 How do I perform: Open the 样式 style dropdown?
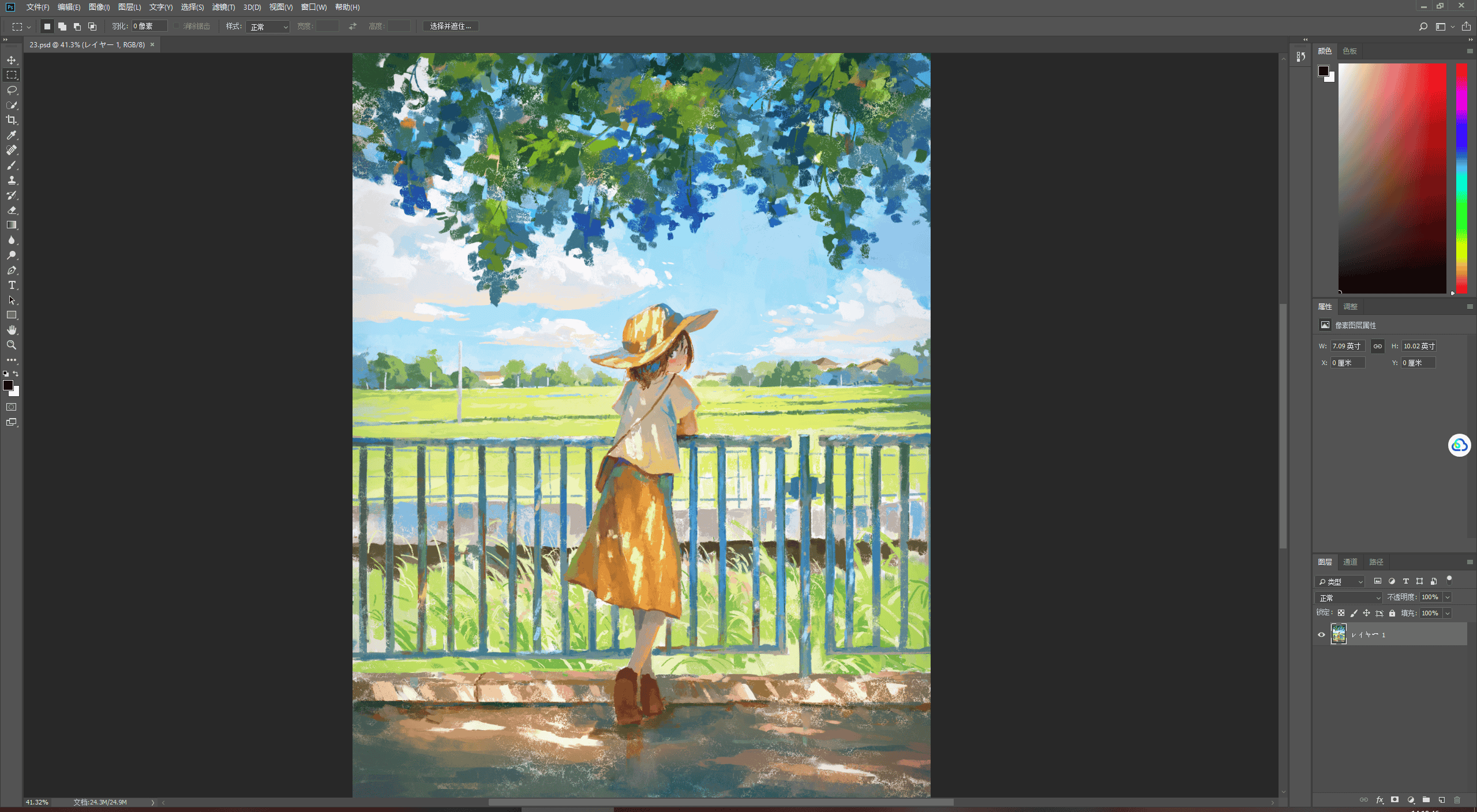click(268, 27)
